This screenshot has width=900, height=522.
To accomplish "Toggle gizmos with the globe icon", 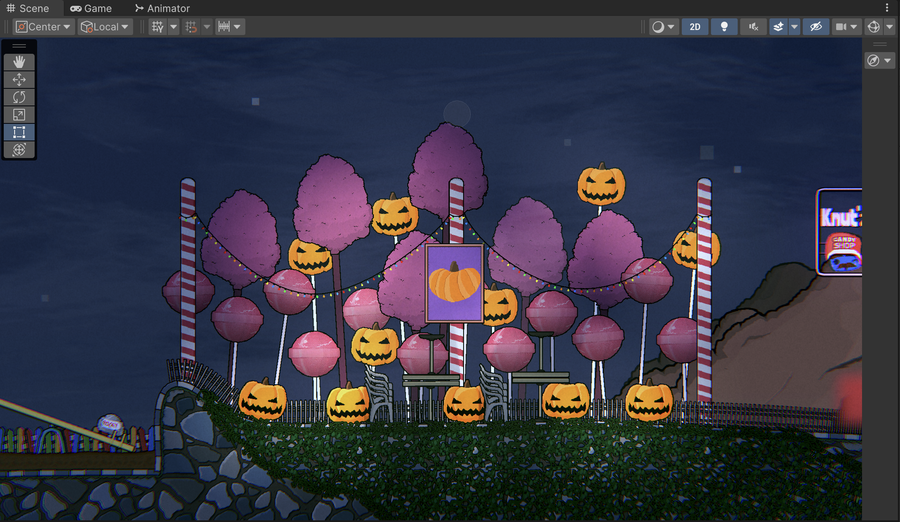I will coord(874,26).
